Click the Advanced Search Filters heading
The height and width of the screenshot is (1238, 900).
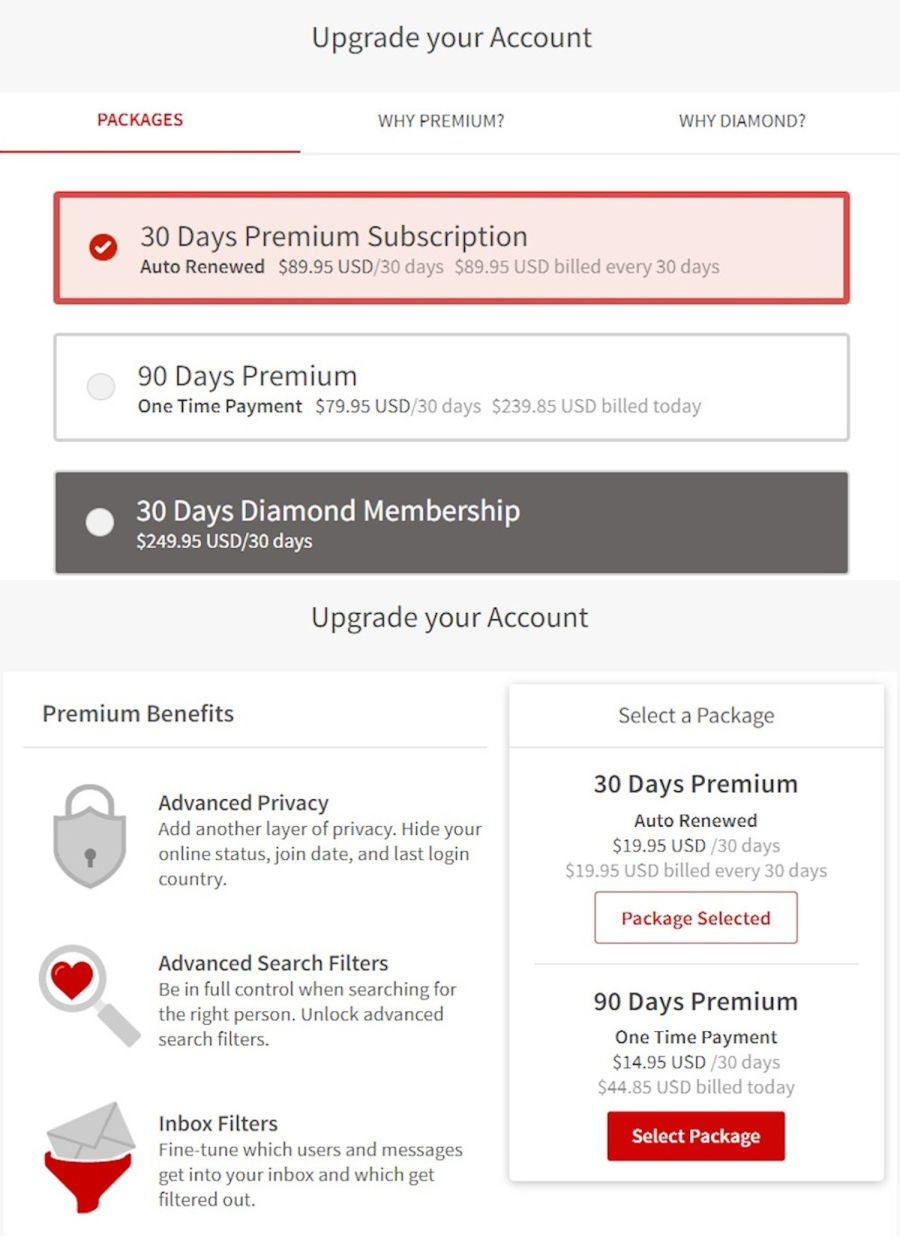[273, 963]
